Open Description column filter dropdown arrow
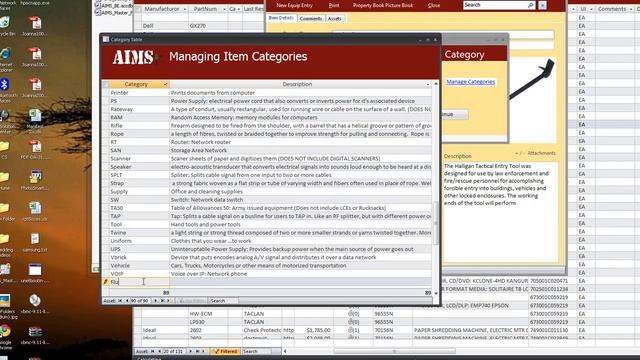This screenshot has height=360, width=640. point(428,84)
